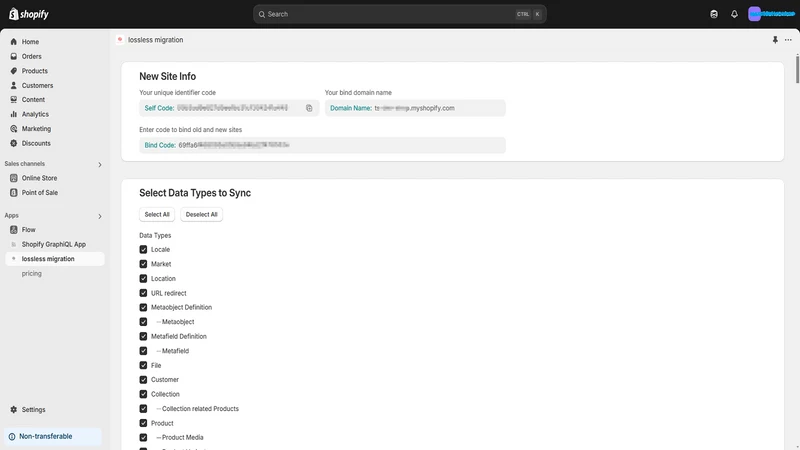Screen dimensions: 800x450
Task: Click the Customers person icon
Action: [x=14, y=85]
